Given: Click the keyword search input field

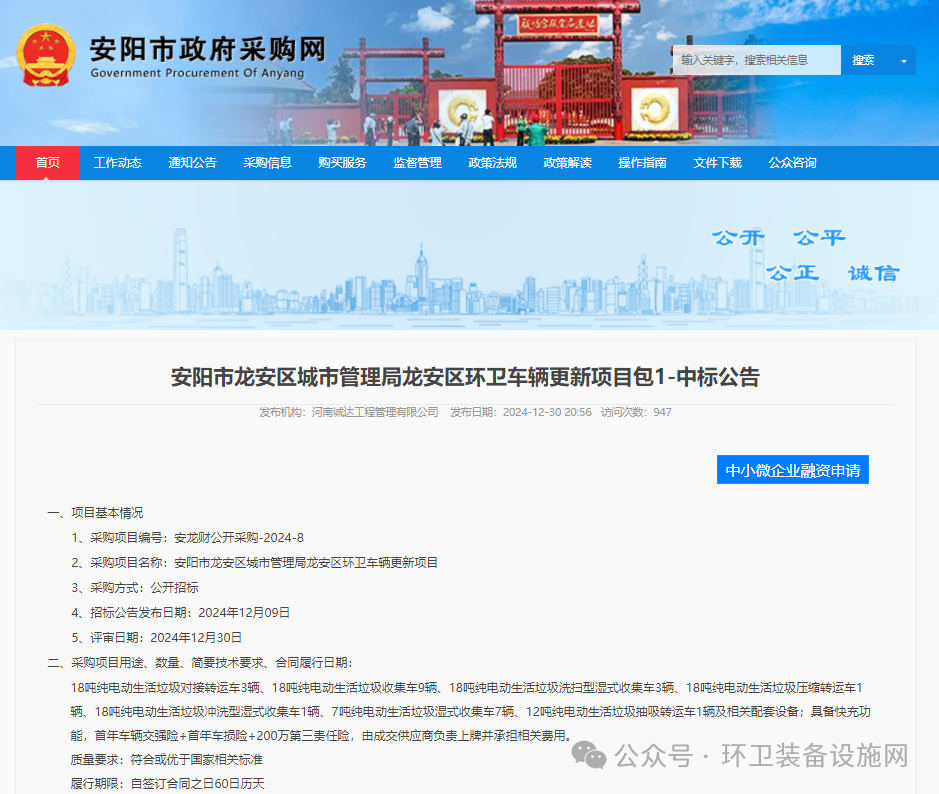Looking at the screenshot, I should click(x=760, y=60).
